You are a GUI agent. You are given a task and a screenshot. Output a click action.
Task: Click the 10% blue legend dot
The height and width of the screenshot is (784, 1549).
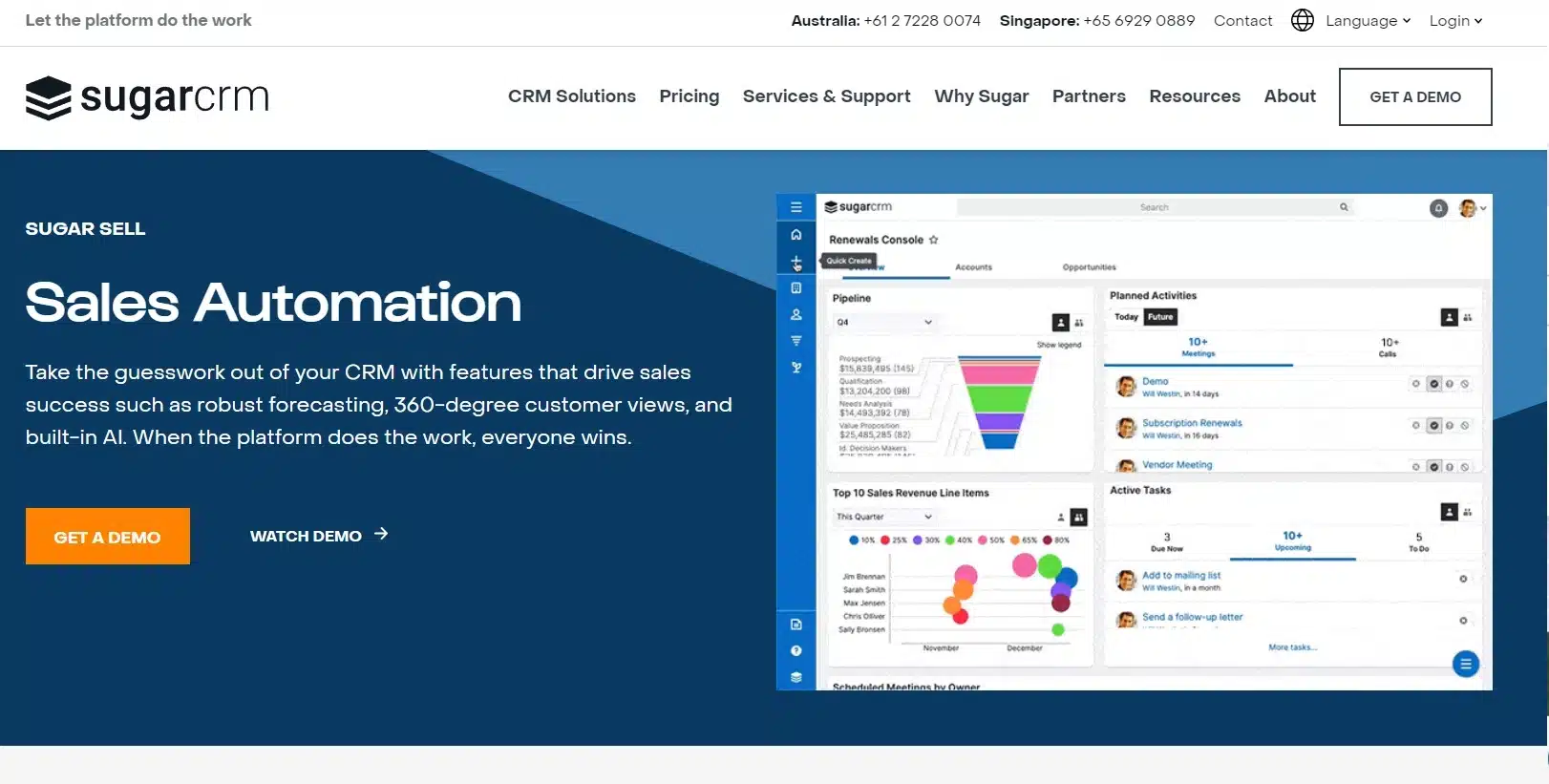pos(854,540)
